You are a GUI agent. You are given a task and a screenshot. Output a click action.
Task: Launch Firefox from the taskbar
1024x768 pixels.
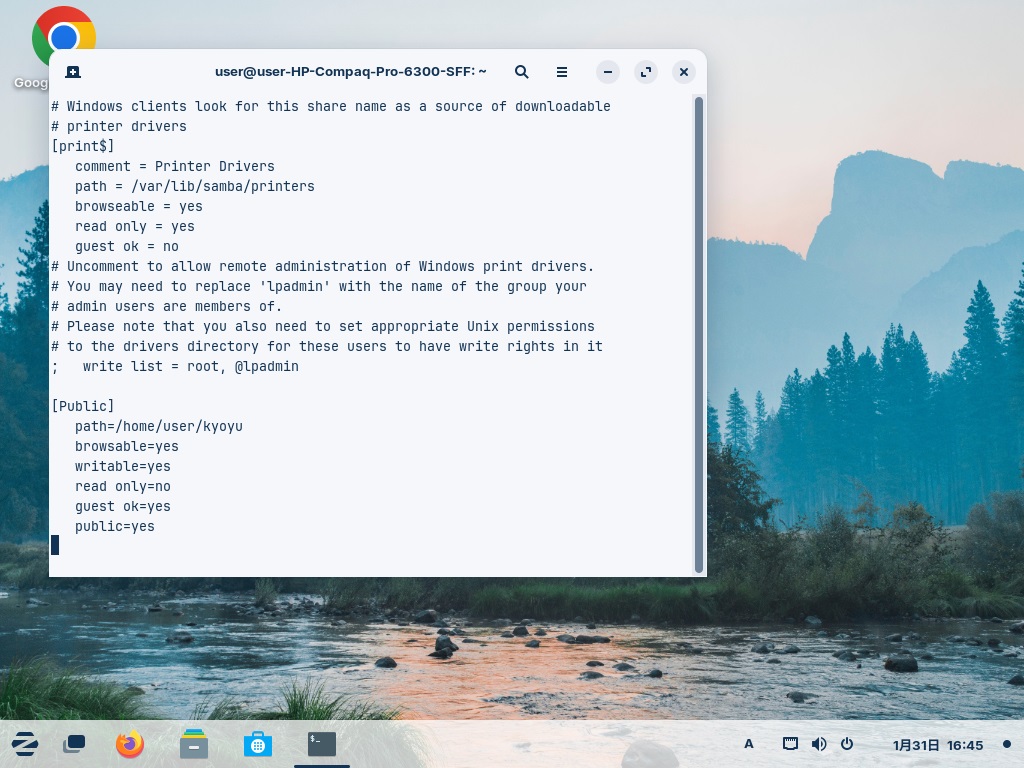(x=130, y=744)
